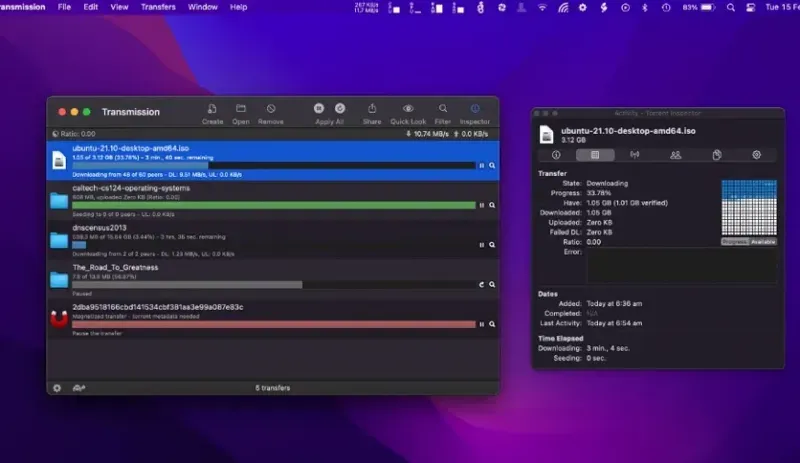Open Spotlight search in menu bar
Image resolution: width=800 pixels, height=463 pixels.
click(x=731, y=8)
